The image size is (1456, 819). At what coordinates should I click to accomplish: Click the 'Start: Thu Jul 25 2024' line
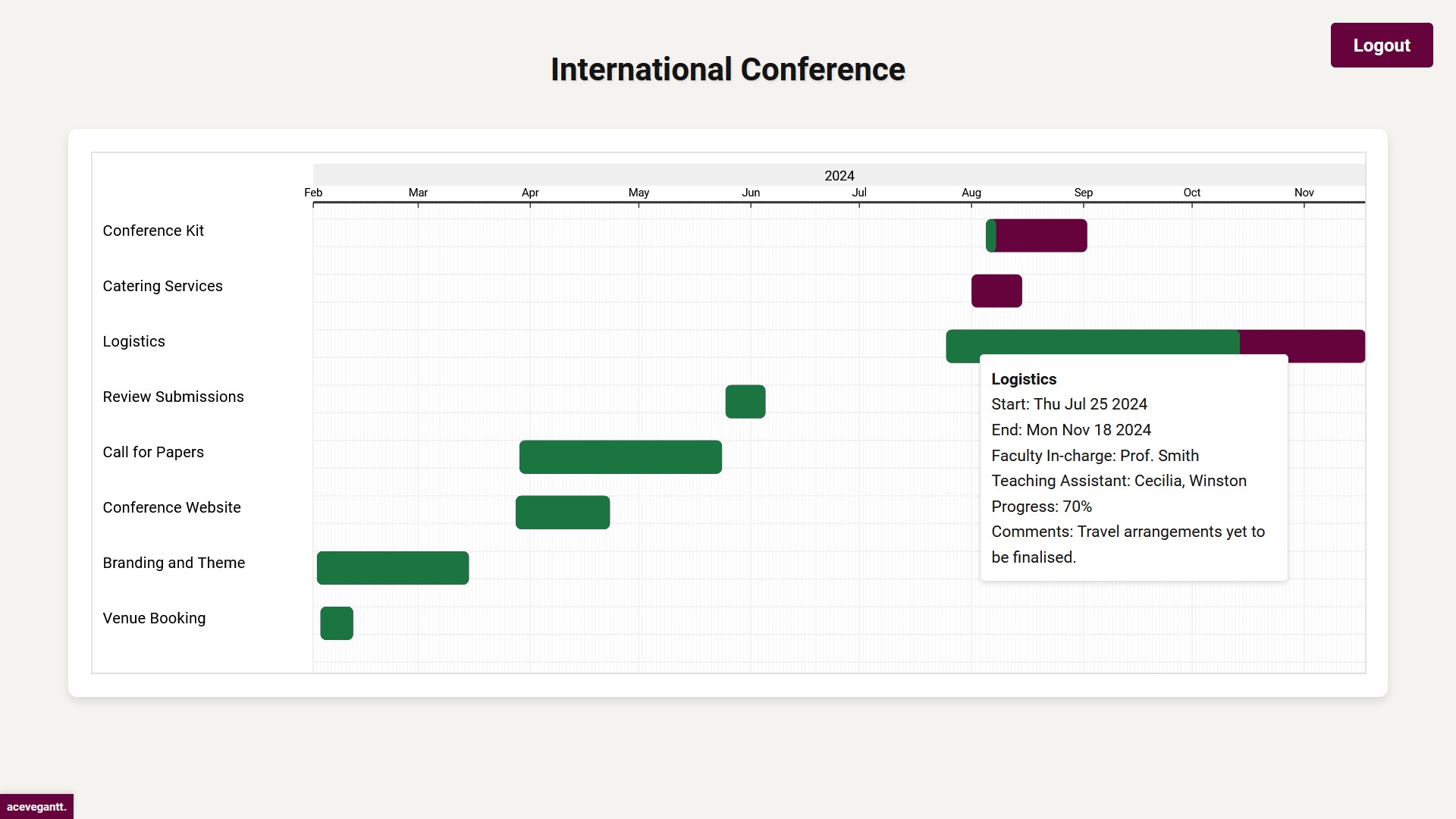click(1069, 404)
